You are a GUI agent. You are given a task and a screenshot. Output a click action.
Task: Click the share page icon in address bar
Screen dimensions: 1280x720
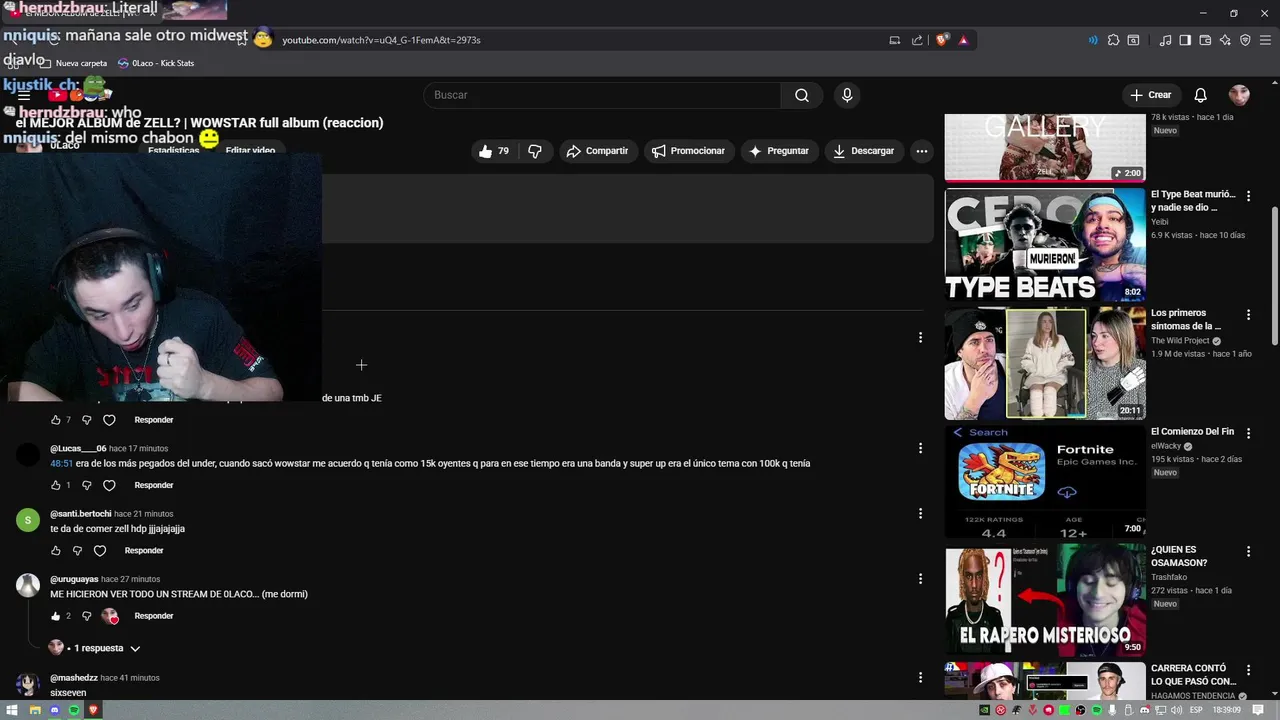(x=917, y=40)
